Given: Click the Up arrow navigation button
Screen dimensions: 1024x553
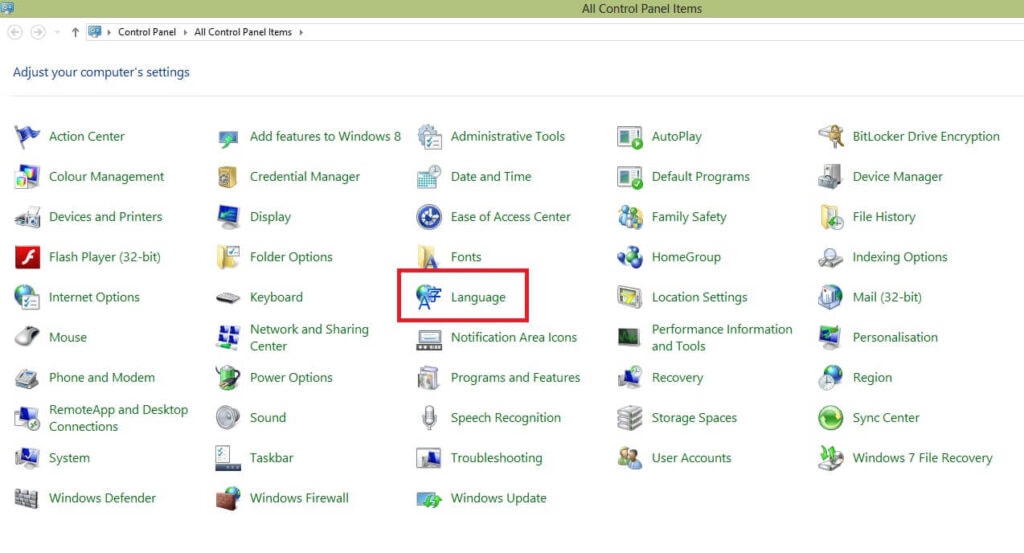Looking at the screenshot, I should click(75, 32).
